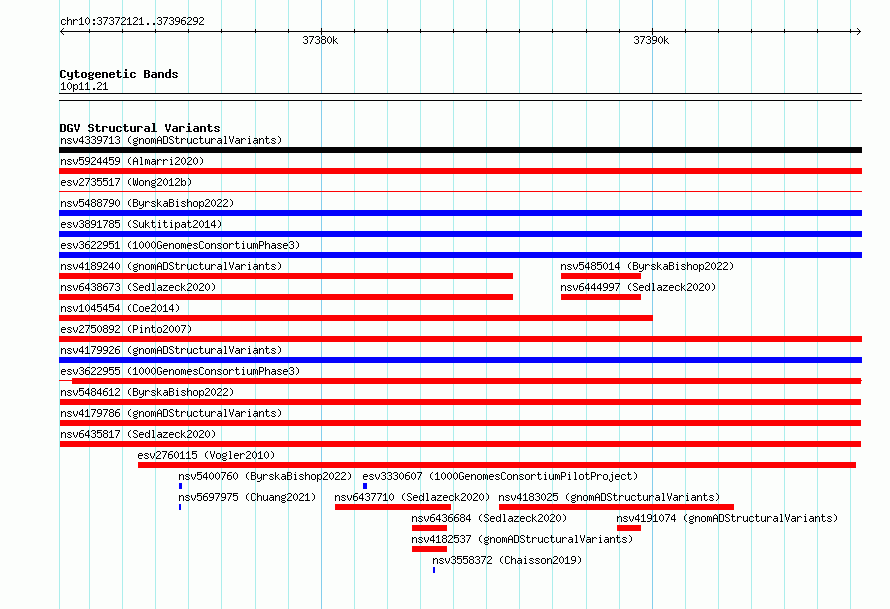Select the tiny blue nsv3558372 marker
Image resolution: width=890 pixels, height=609 pixels.
434,570
